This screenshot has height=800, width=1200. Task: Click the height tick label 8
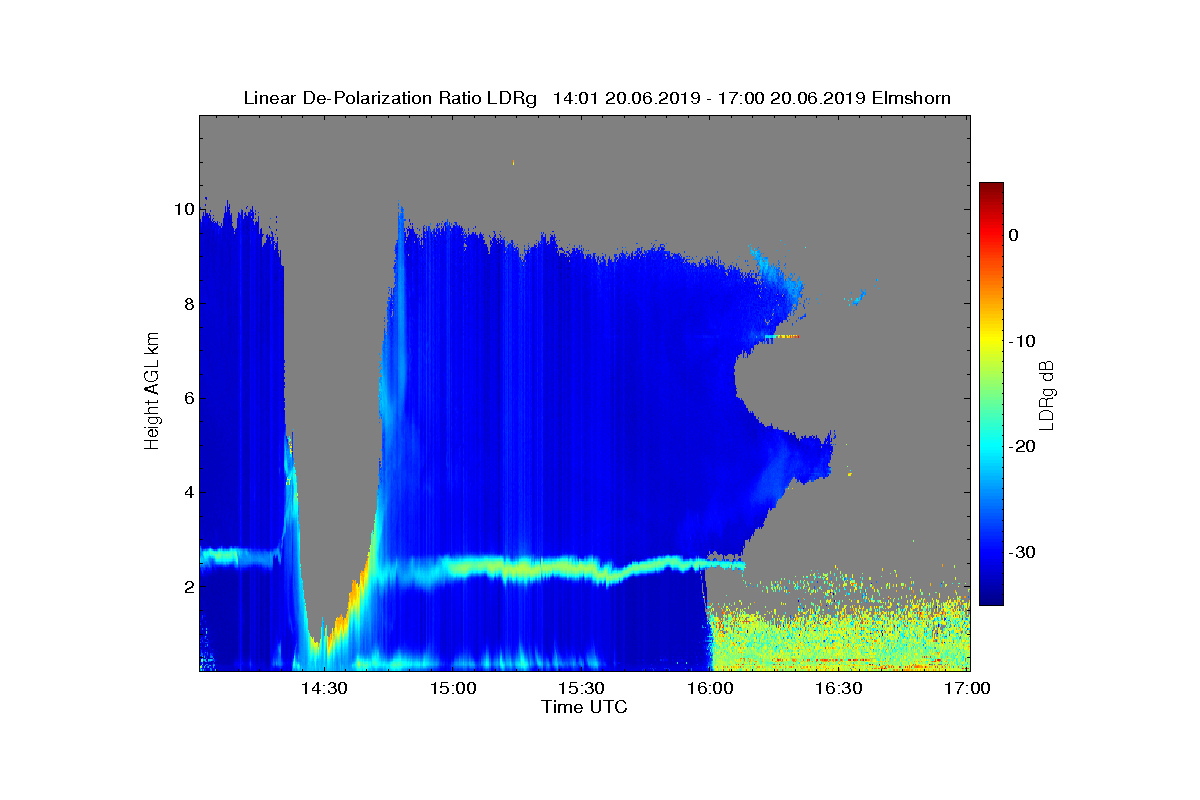tap(188, 303)
